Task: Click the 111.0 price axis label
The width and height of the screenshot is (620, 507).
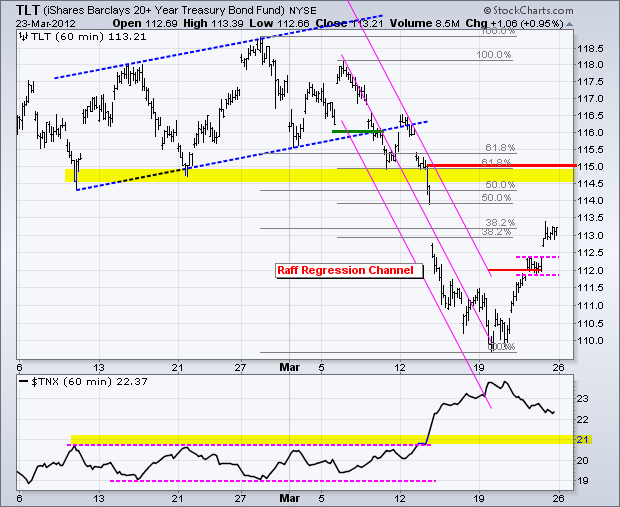Action: click(x=590, y=306)
